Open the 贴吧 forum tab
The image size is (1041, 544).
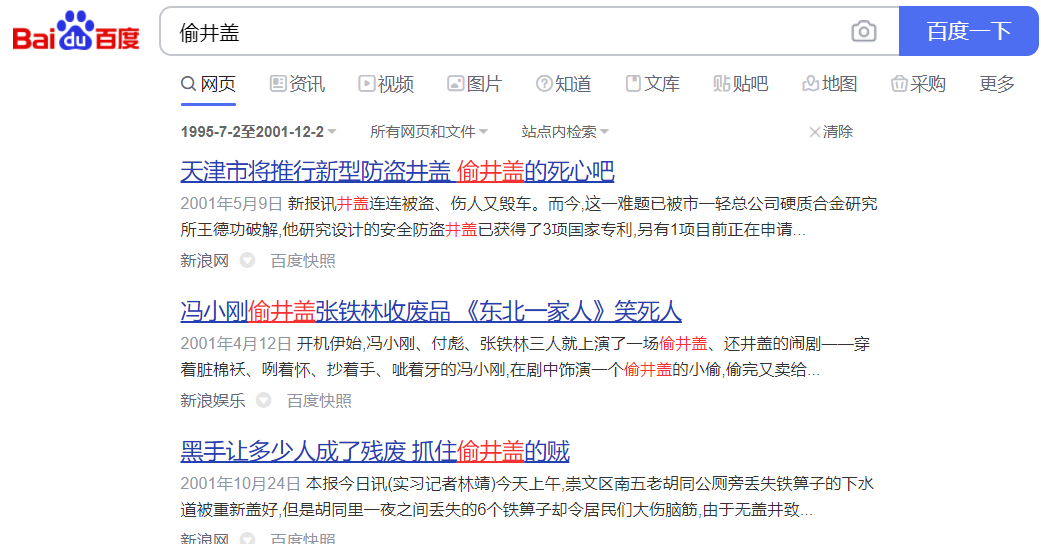coord(740,84)
